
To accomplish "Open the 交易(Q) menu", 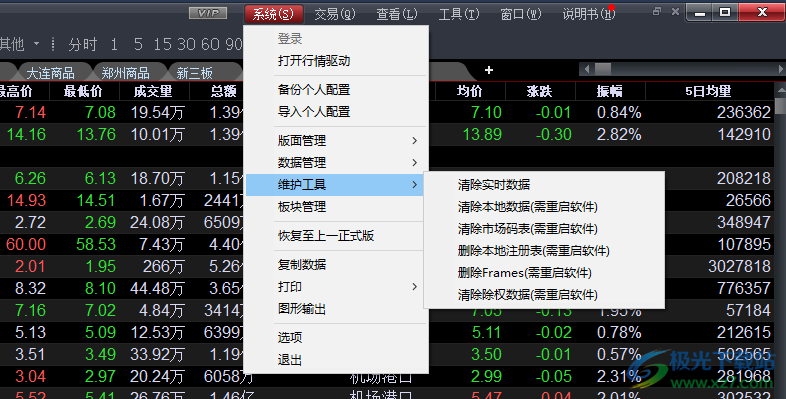I will coord(335,14).
